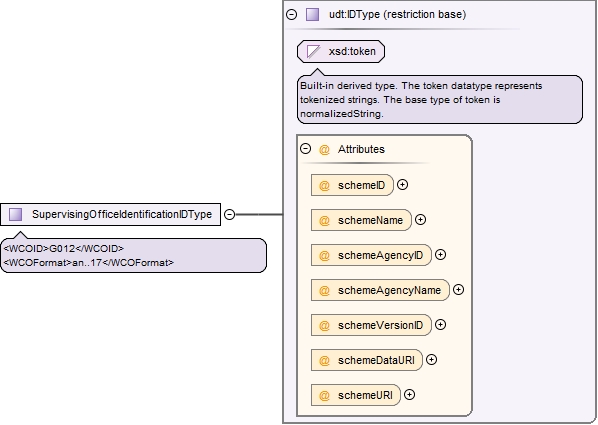Expand the schemeName attribute
This screenshot has width=598, height=425.
click(x=420, y=220)
